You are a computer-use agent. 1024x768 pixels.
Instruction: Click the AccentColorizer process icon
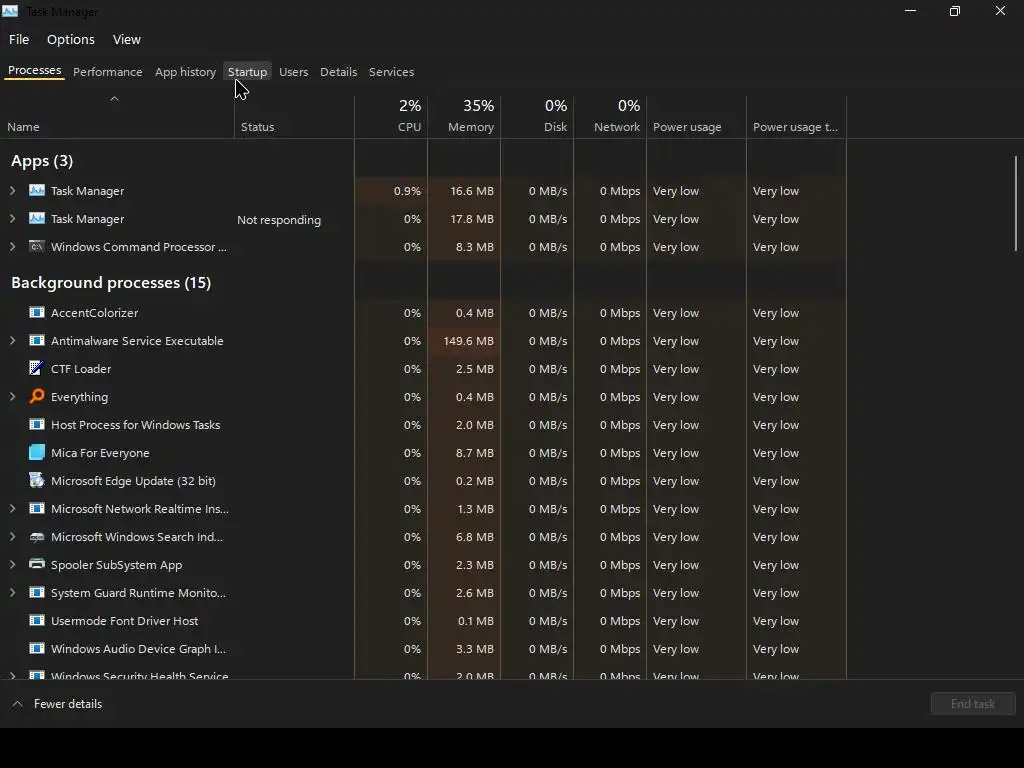point(37,313)
